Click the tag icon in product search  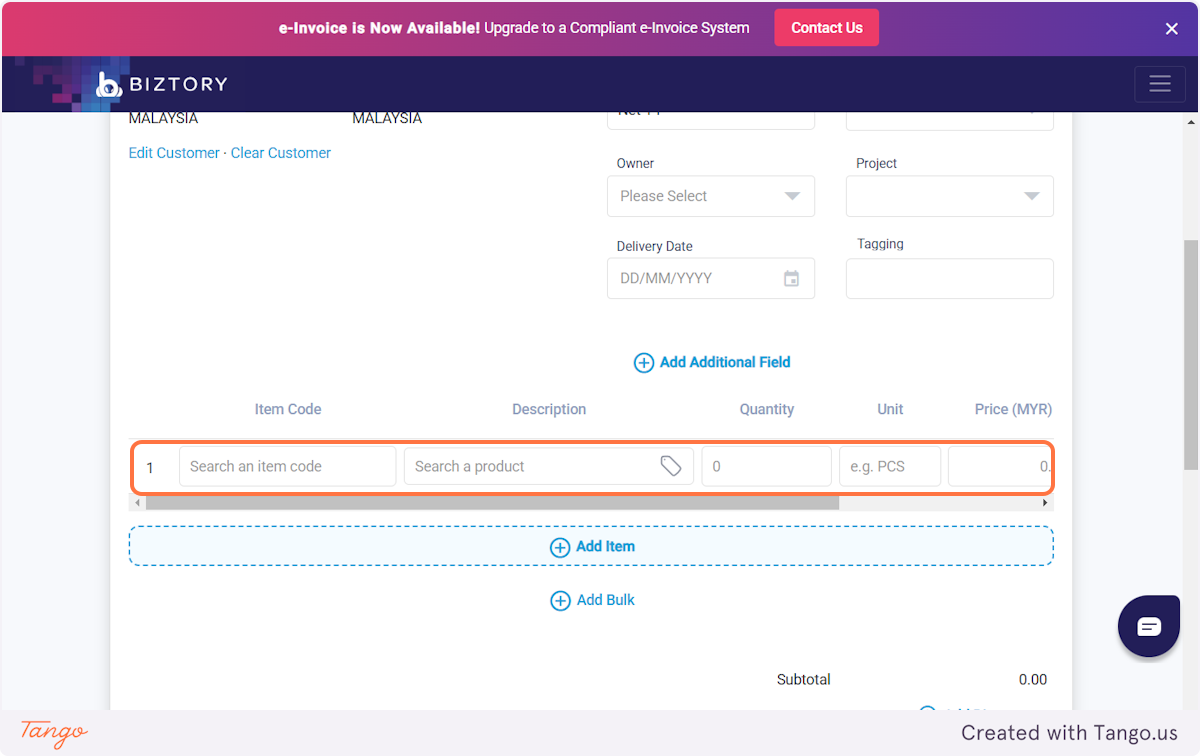(671, 466)
